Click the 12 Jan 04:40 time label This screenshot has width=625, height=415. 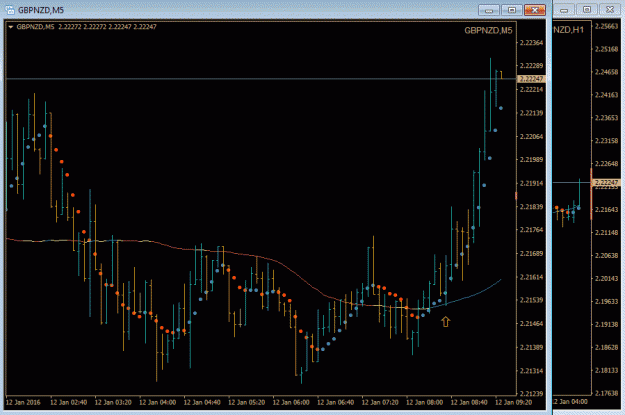tap(202, 402)
